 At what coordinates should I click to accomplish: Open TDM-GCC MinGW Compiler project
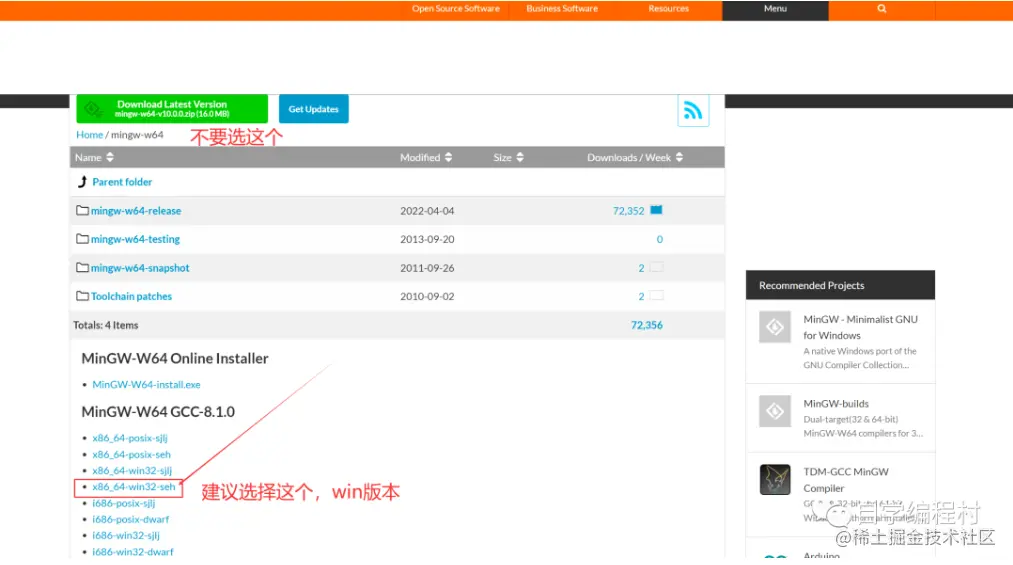(x=846, y=479)
